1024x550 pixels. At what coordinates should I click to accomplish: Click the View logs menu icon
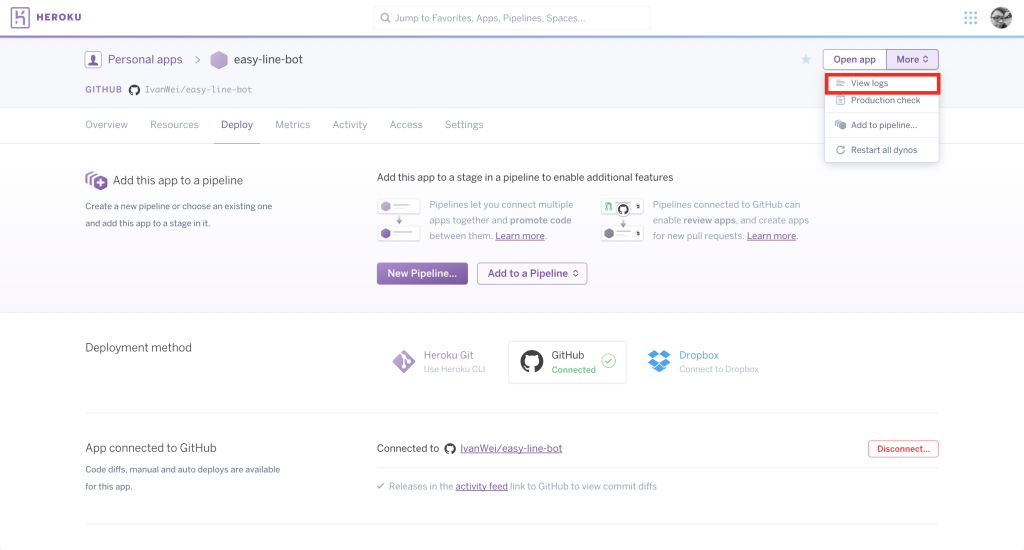[x=840, y=83]
